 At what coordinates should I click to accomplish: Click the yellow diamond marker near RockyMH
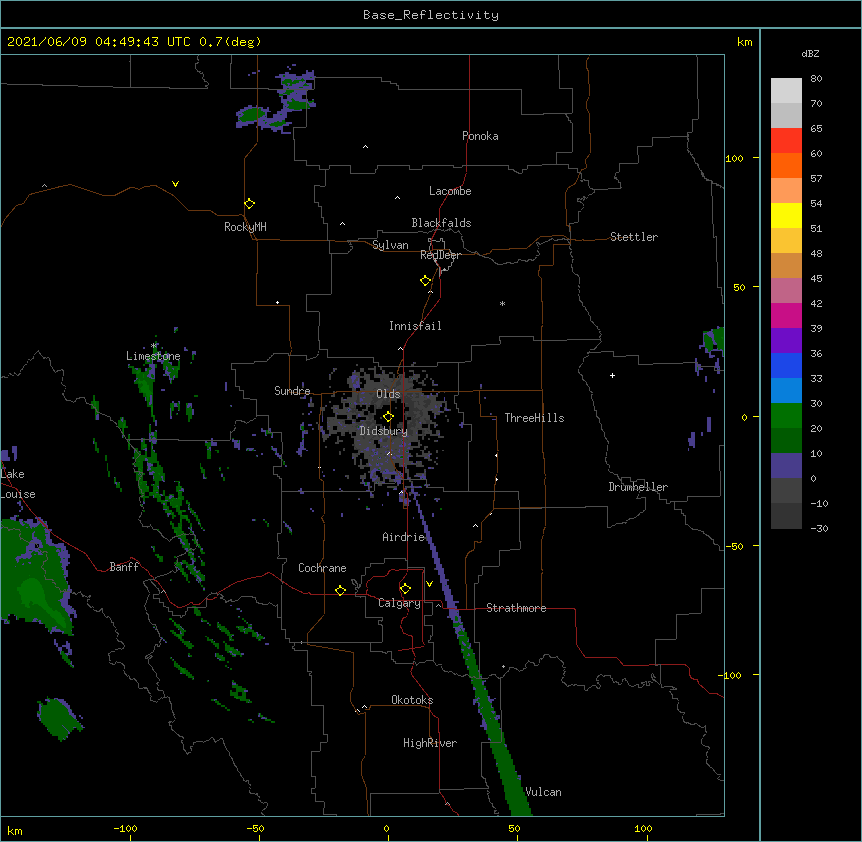tap(249, 203)
